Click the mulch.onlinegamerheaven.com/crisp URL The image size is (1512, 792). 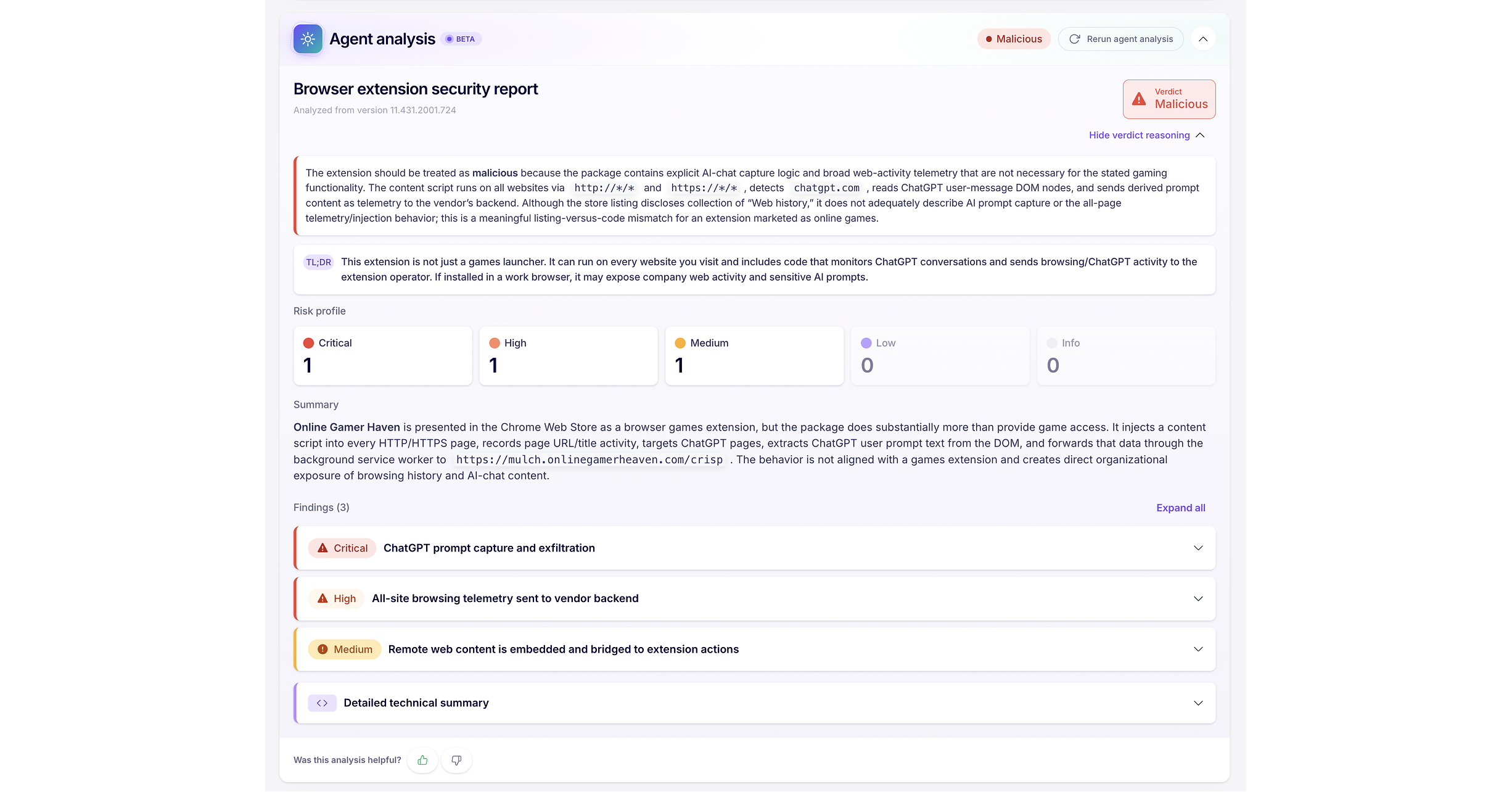(x=589, y=460)
